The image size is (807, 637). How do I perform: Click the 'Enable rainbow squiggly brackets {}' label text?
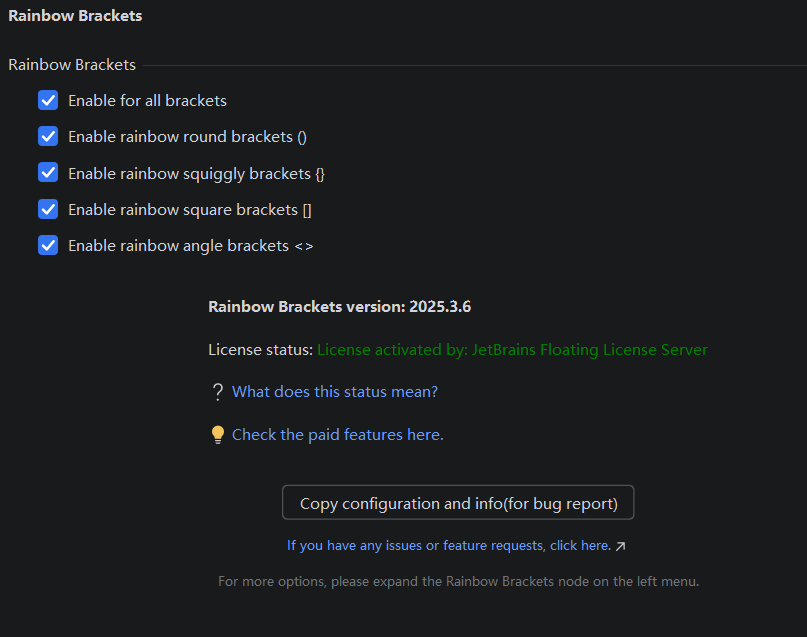tap(196, 174)
